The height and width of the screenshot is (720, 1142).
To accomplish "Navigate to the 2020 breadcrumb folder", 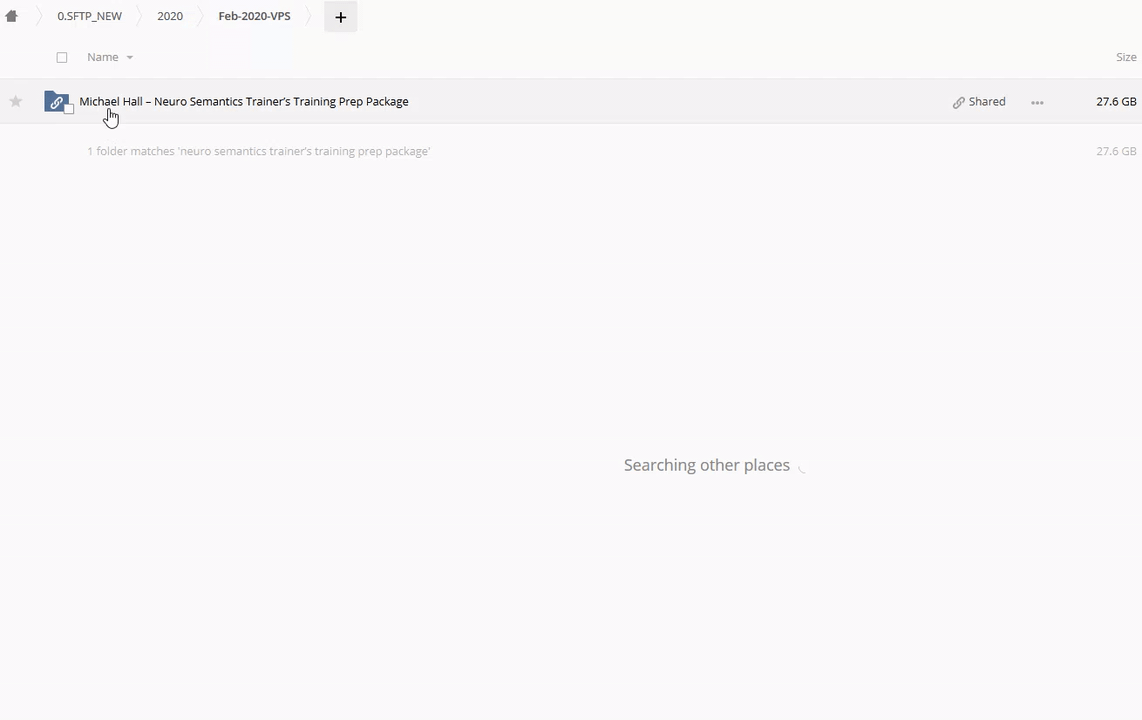I will [x=170, y=16].
